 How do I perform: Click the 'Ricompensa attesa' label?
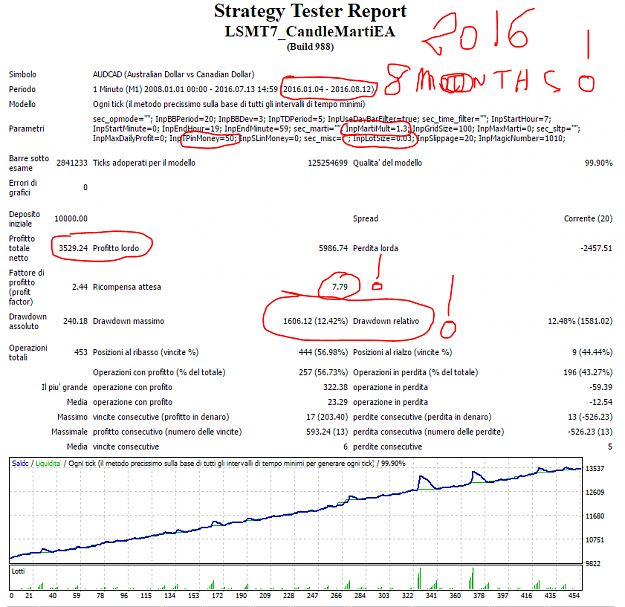(x=127, y=287)
